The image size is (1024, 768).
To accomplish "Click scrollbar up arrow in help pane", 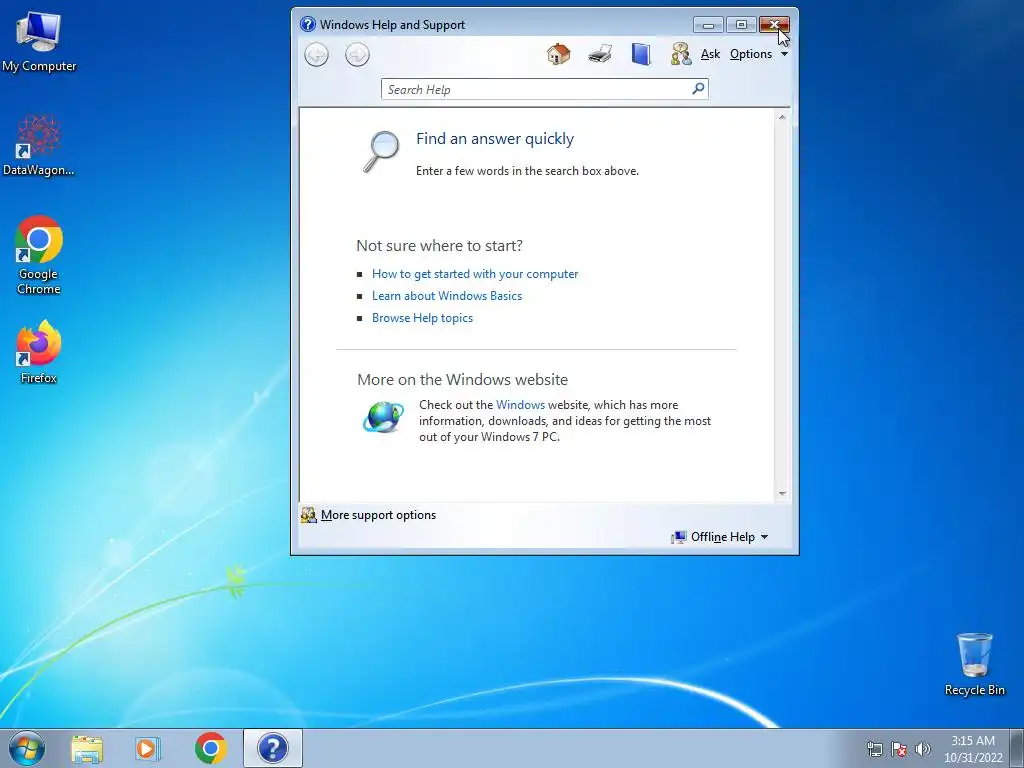I will click(782, 118).
